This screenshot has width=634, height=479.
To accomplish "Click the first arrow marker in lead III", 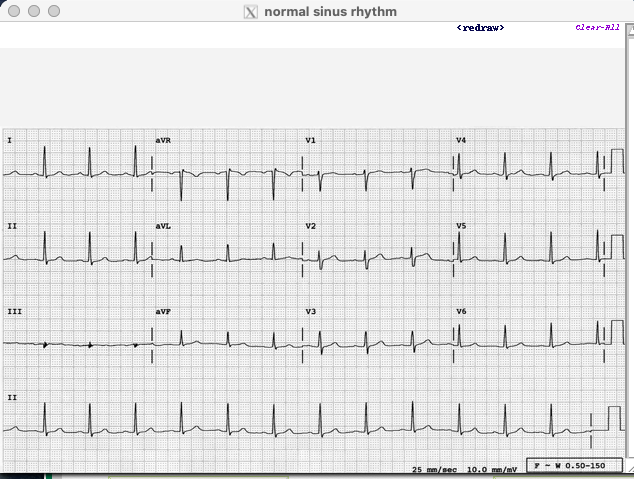I will coord(45,345).
